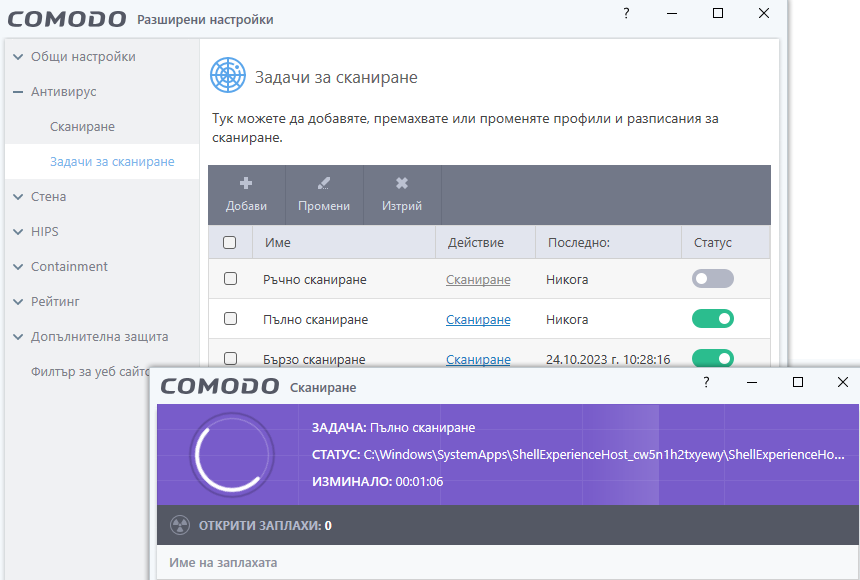
Task: Expand the Стена section
Action: (x=18, y=196)
